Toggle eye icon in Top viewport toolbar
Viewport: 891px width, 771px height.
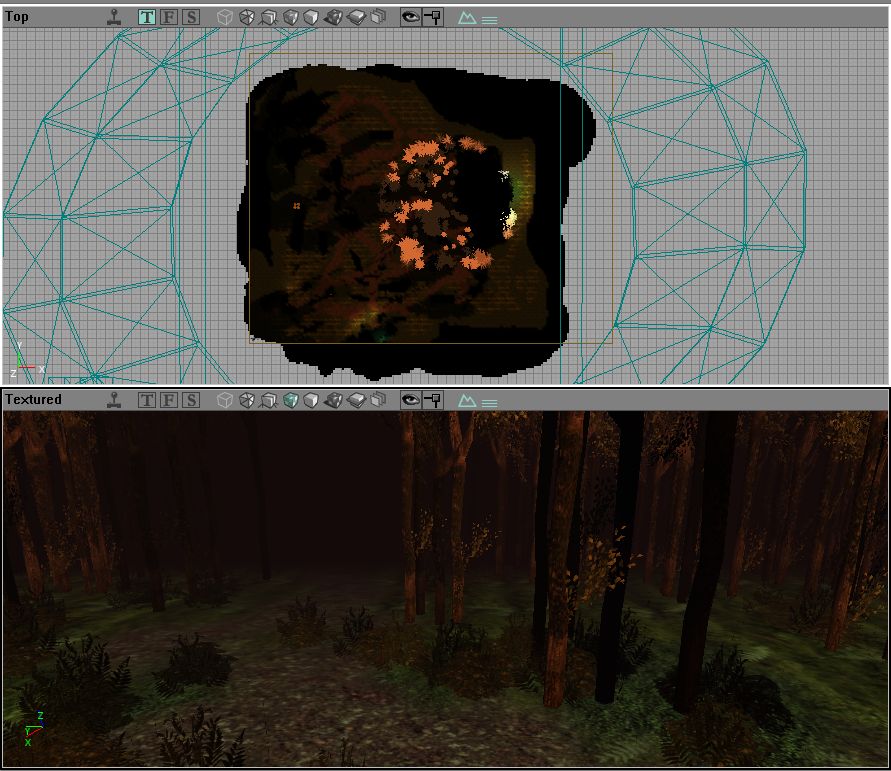click(x=410, y=18)
